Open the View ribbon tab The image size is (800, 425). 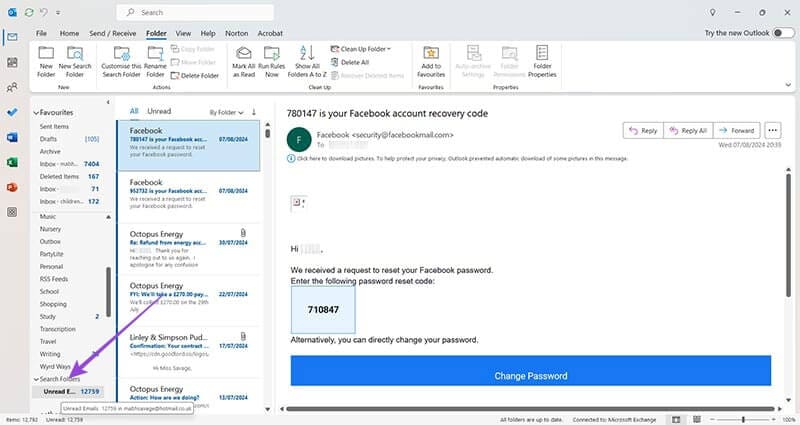[186, 33]
